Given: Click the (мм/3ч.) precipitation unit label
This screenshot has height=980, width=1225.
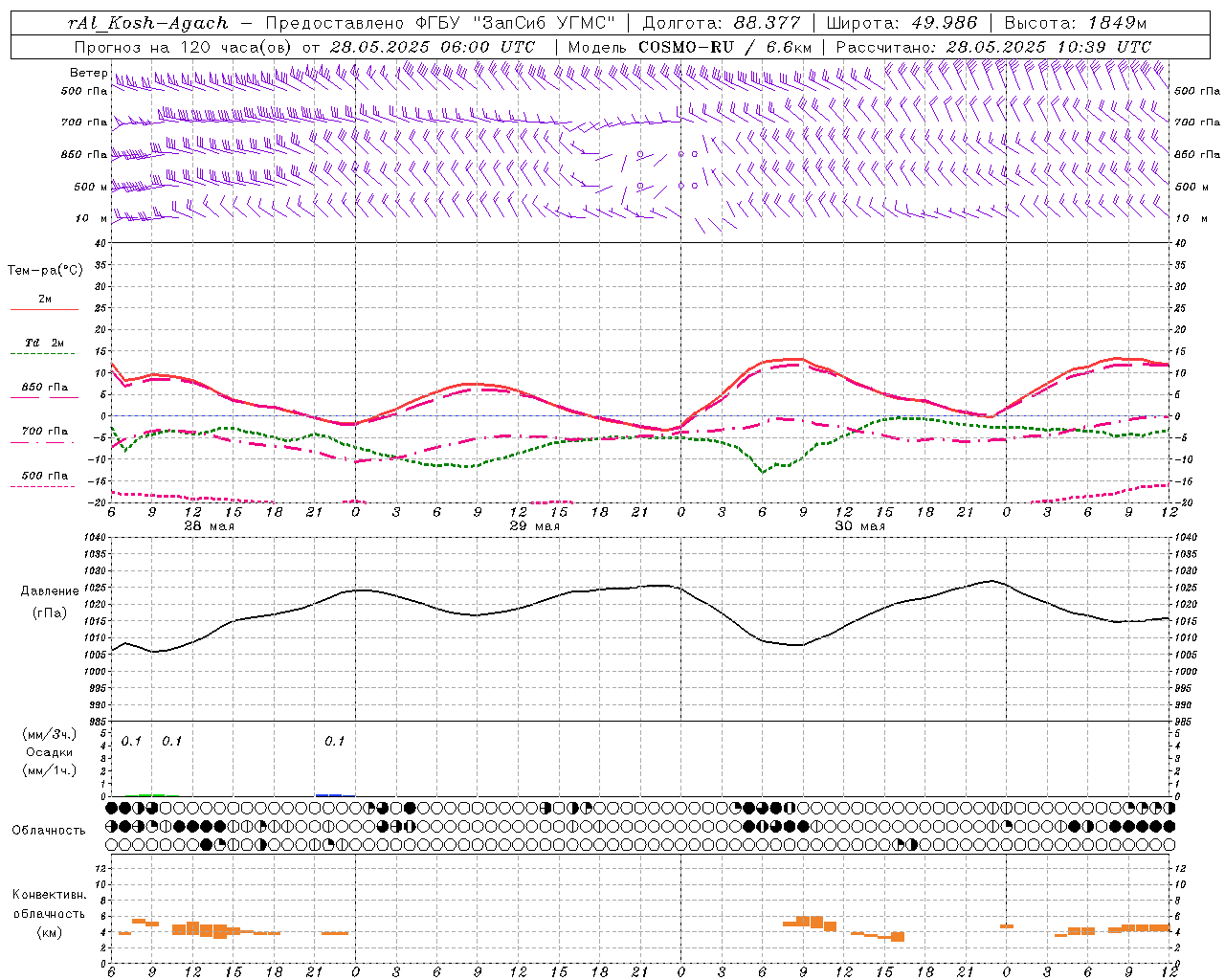Looking at the screenshot, I should [x=50, y=734].
